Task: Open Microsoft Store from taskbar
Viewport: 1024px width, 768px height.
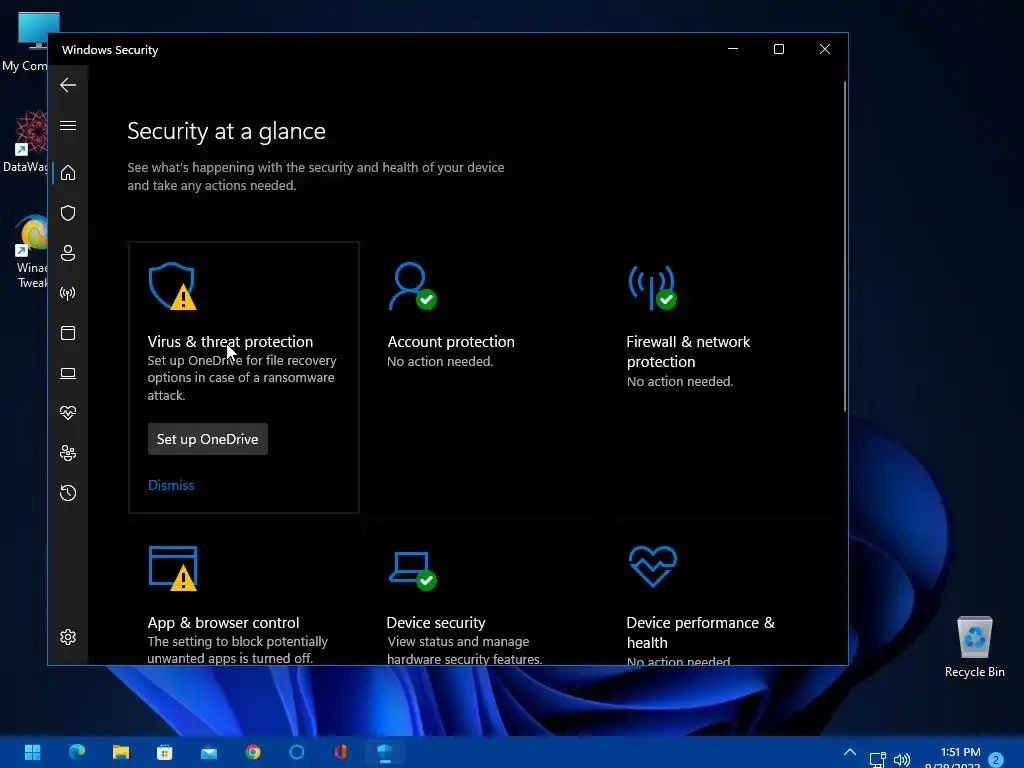Action: pyautogui.click(x=165, y=752)
